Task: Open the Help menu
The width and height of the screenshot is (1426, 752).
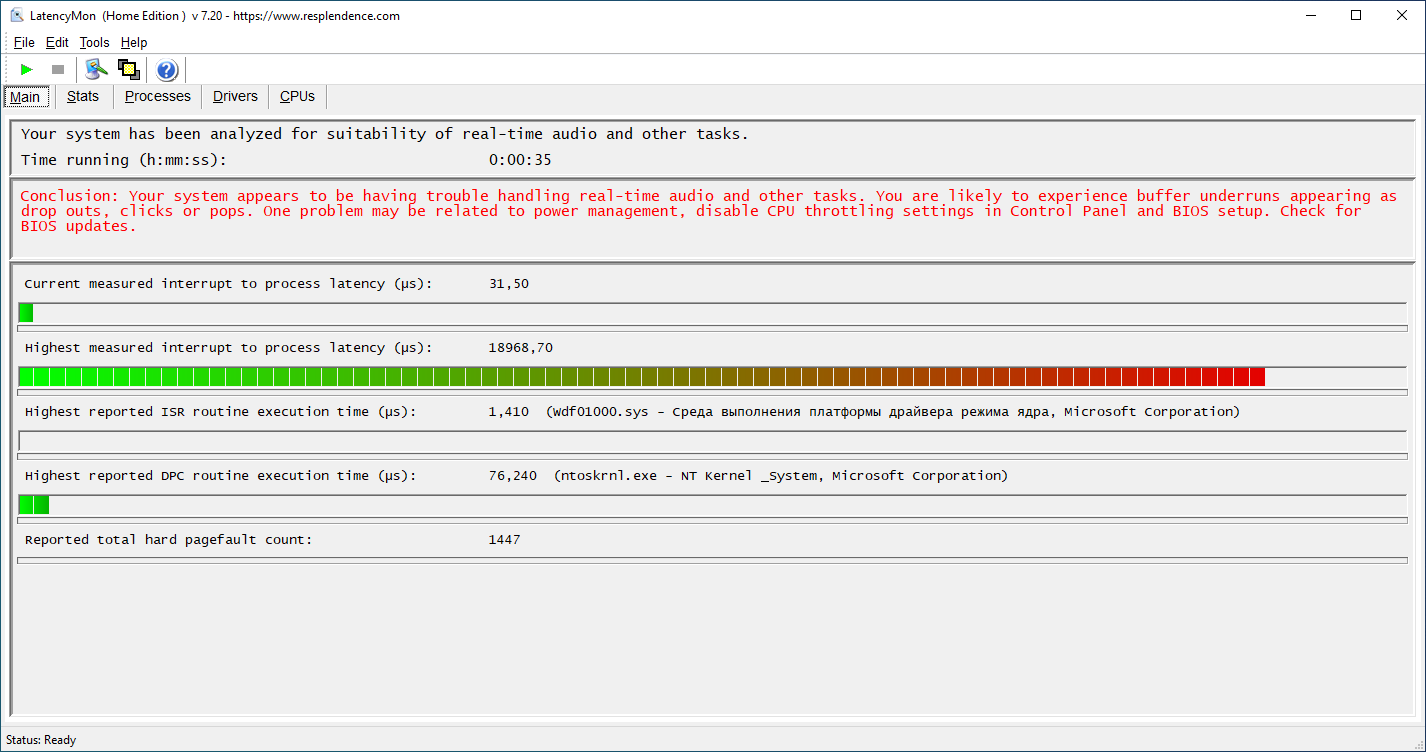Action: tap(134, 42)
